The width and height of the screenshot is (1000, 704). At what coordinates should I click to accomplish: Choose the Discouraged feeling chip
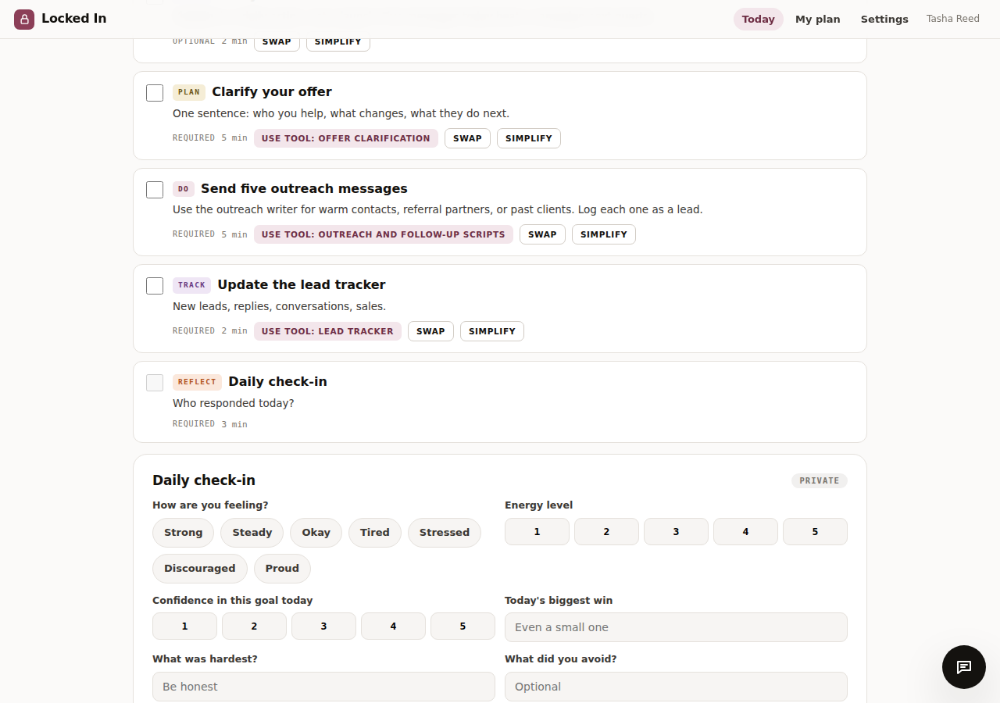pyautogui.click(x=200, y=569)
